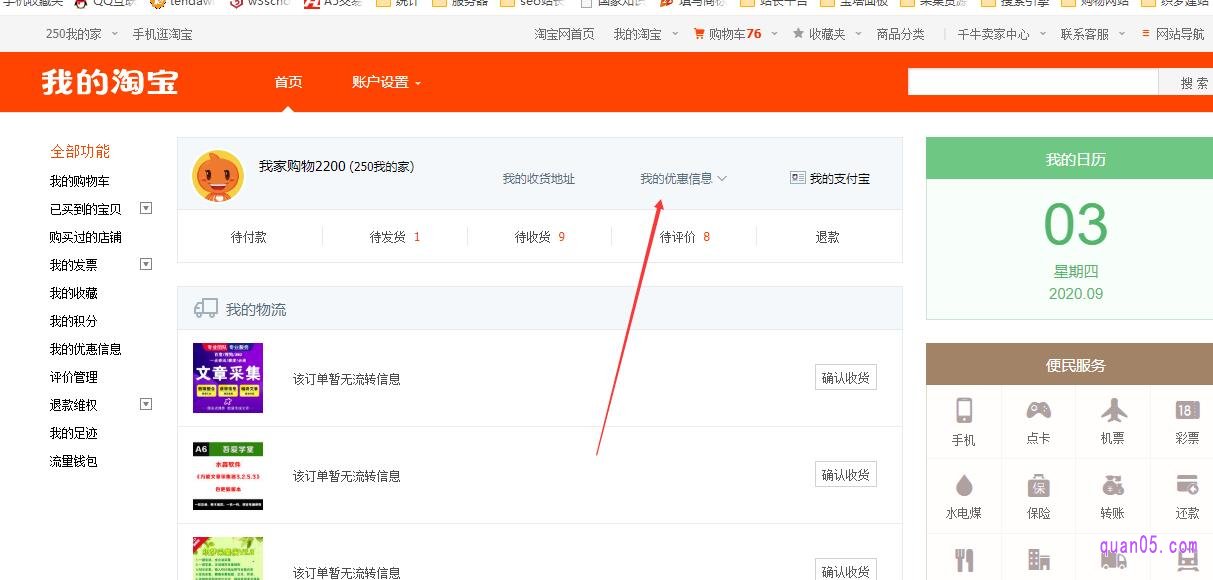Click inside the search input field
The image size is (1213, 580).
click(x=1033, y=83)
